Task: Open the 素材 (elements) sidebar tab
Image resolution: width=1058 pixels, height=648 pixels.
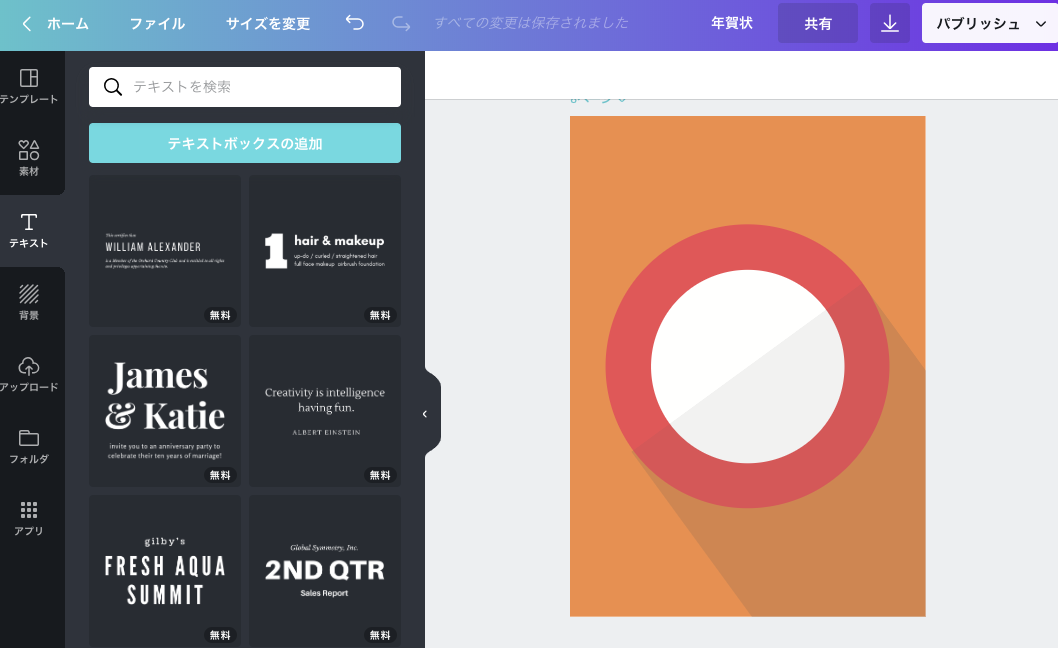Action: point(29,159)
